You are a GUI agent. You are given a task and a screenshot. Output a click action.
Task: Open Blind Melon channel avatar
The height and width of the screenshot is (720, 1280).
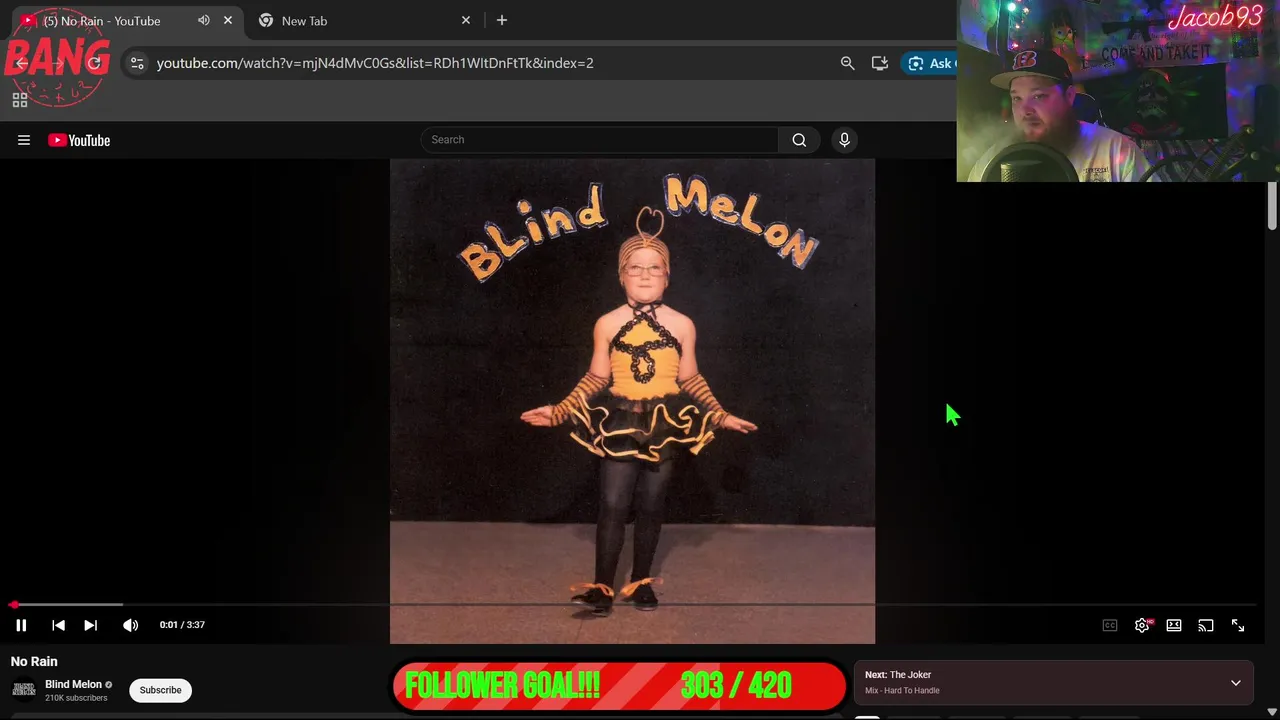coord(24,690)
